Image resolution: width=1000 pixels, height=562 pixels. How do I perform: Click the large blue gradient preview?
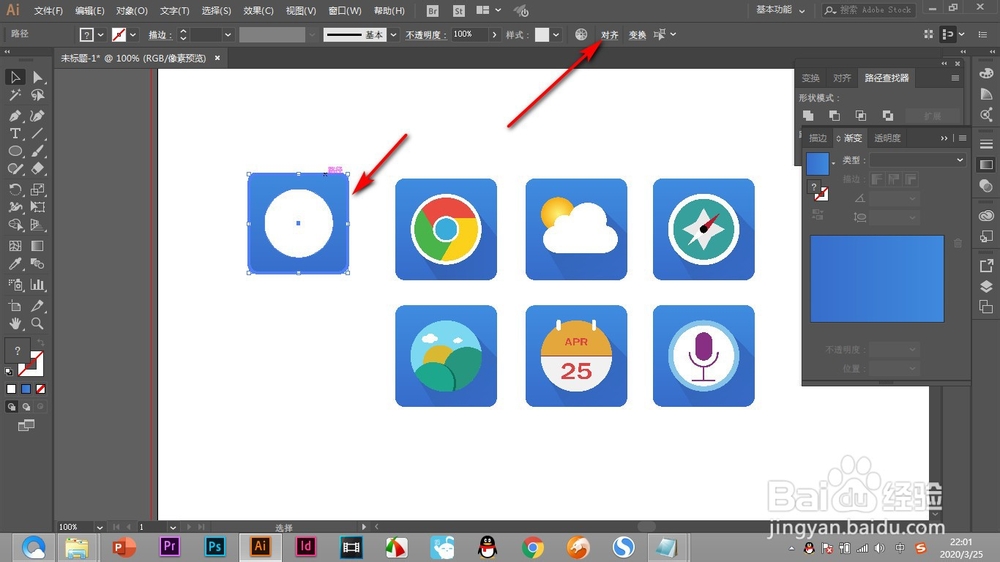coord(877,279)
